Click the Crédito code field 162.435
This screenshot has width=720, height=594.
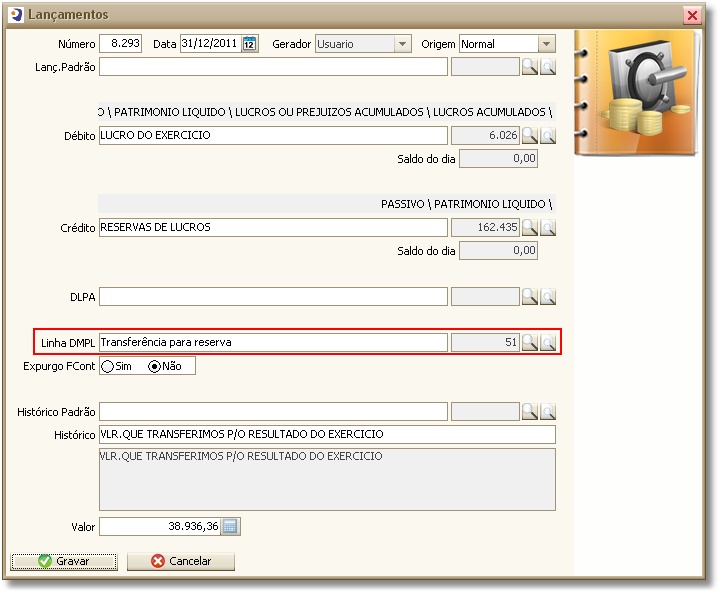(x=485, y=227)
